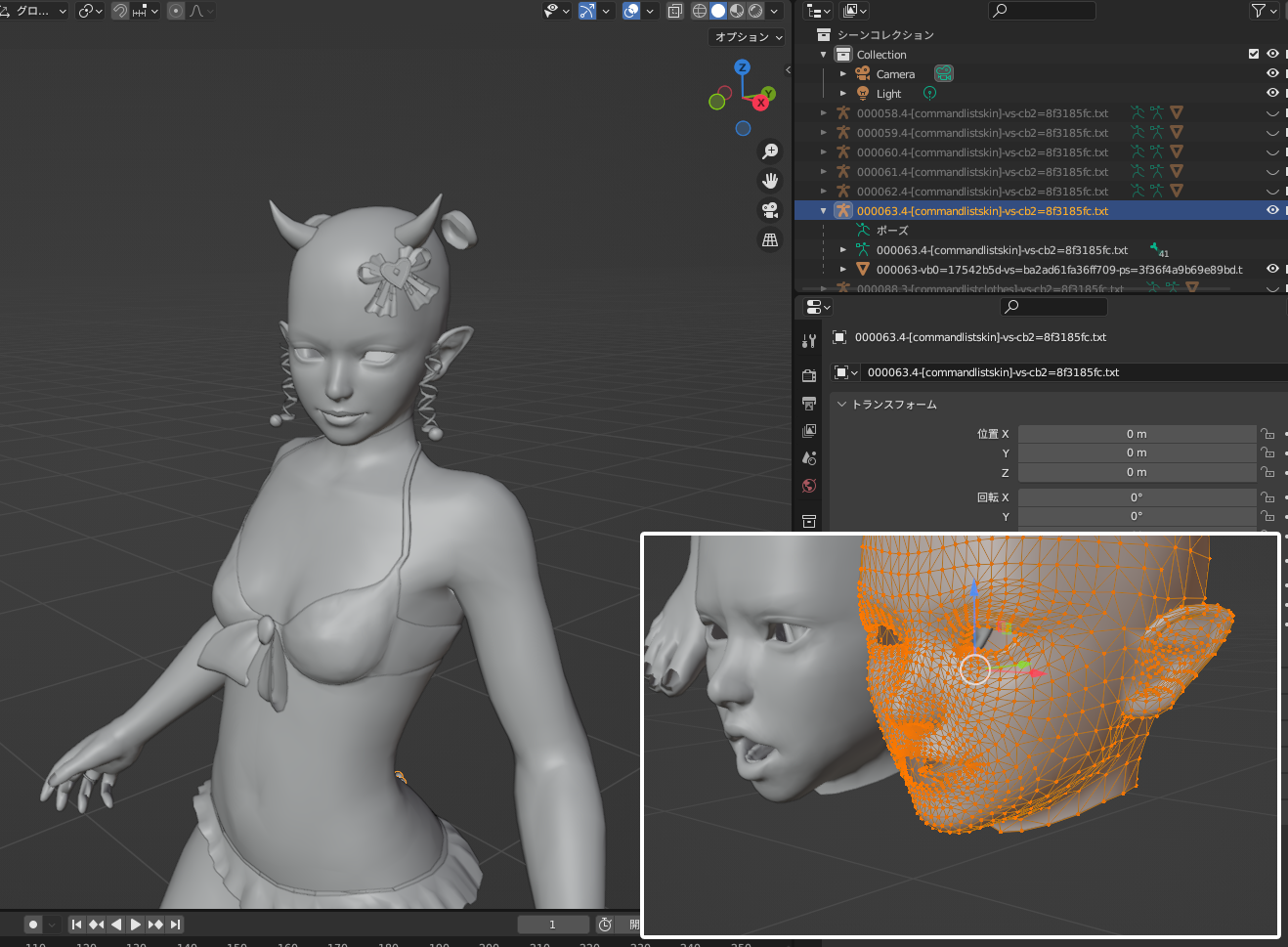This screenshot has height=947, width=1288.
Task: Open the World properties tab icon
Action: point(809,486)
